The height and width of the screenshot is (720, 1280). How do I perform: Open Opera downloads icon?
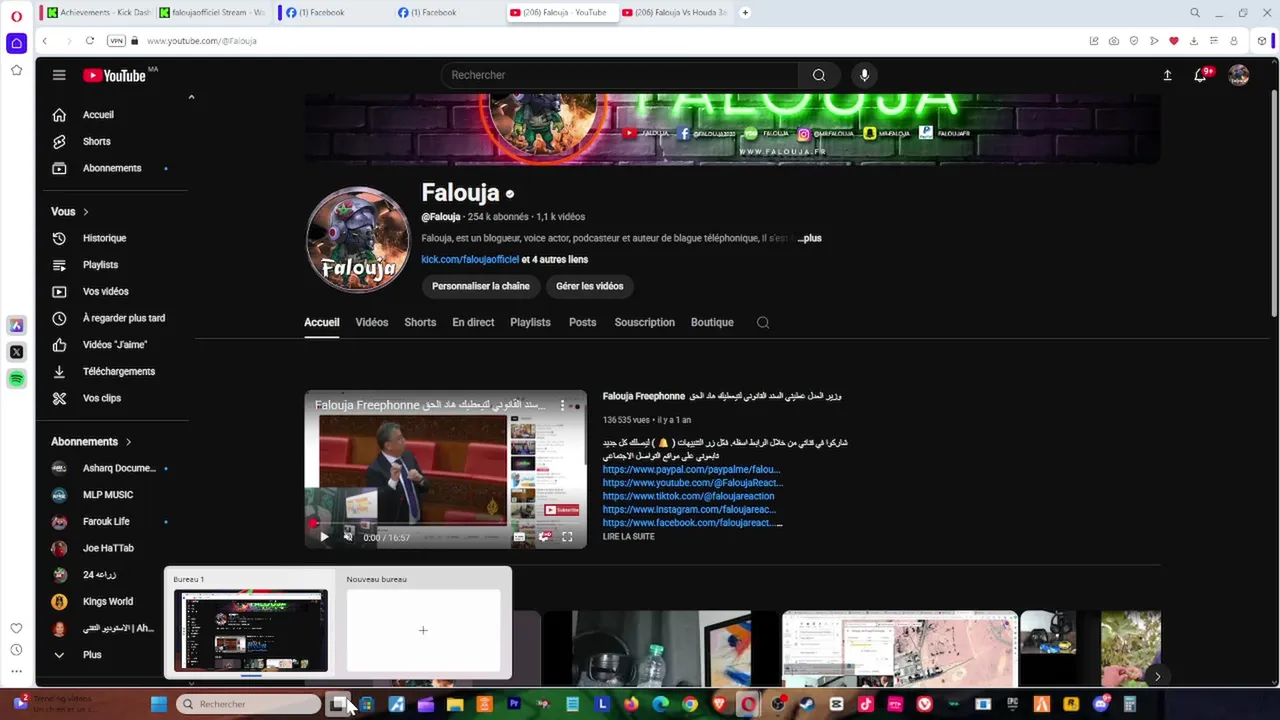[1194, 41]
